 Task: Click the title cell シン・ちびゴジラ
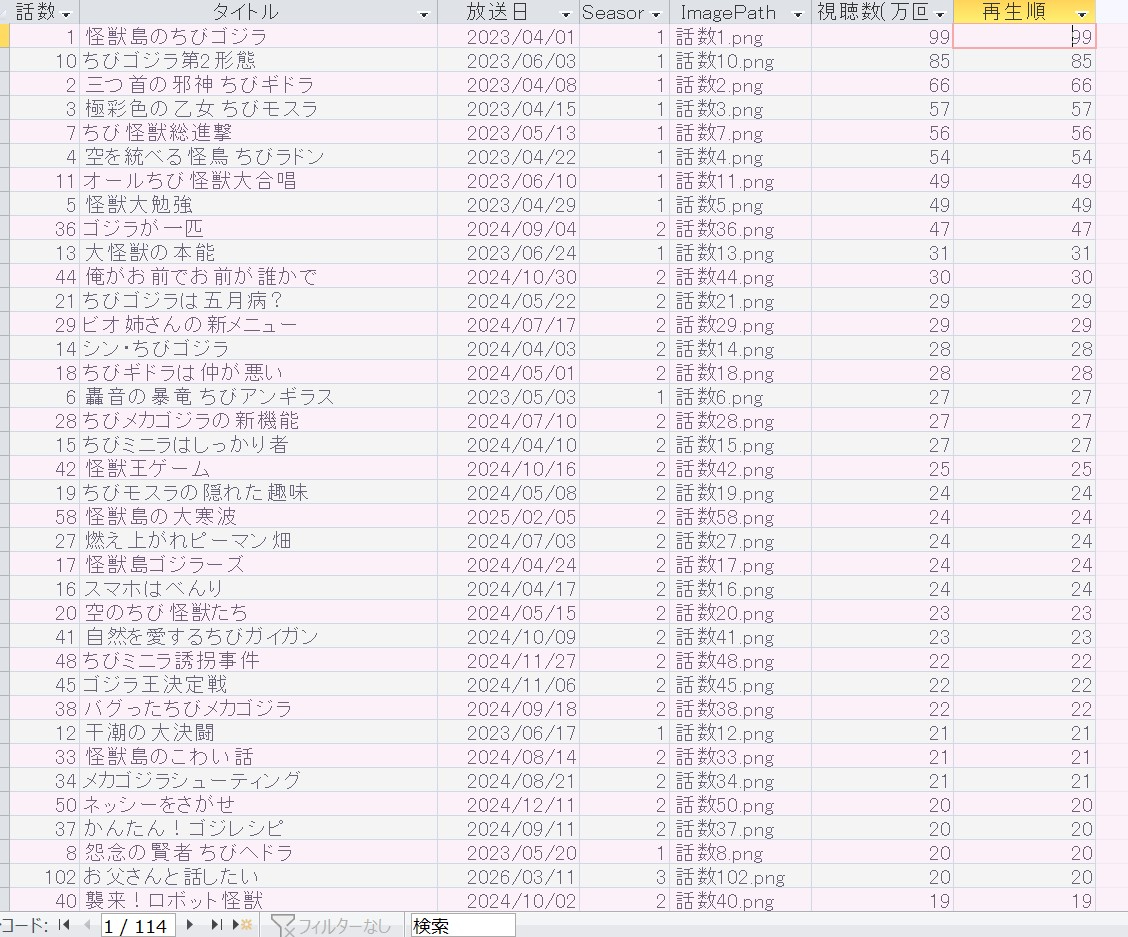click(x=258, y=348)
